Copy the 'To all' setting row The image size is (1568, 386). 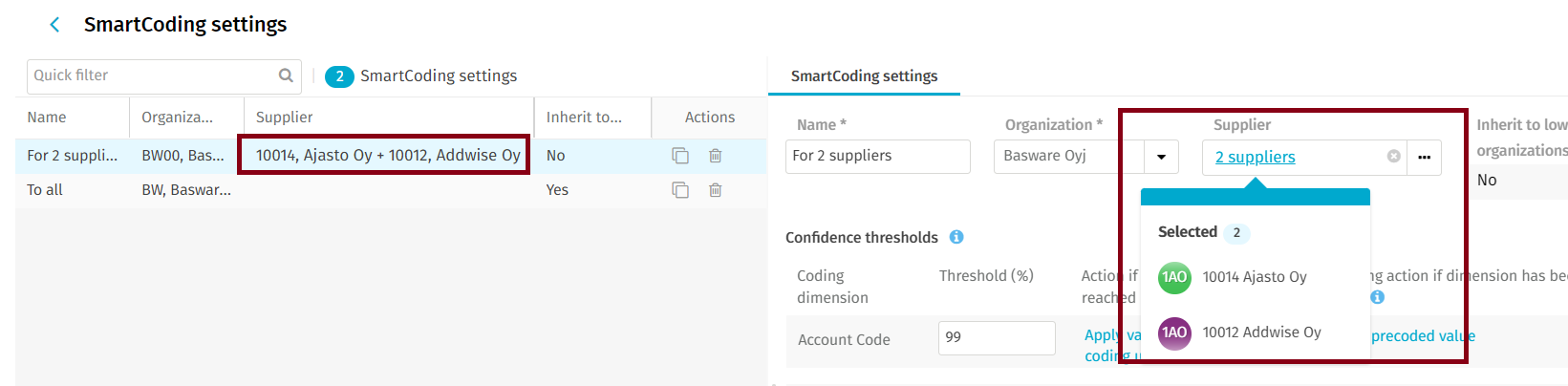click(680, 190)
